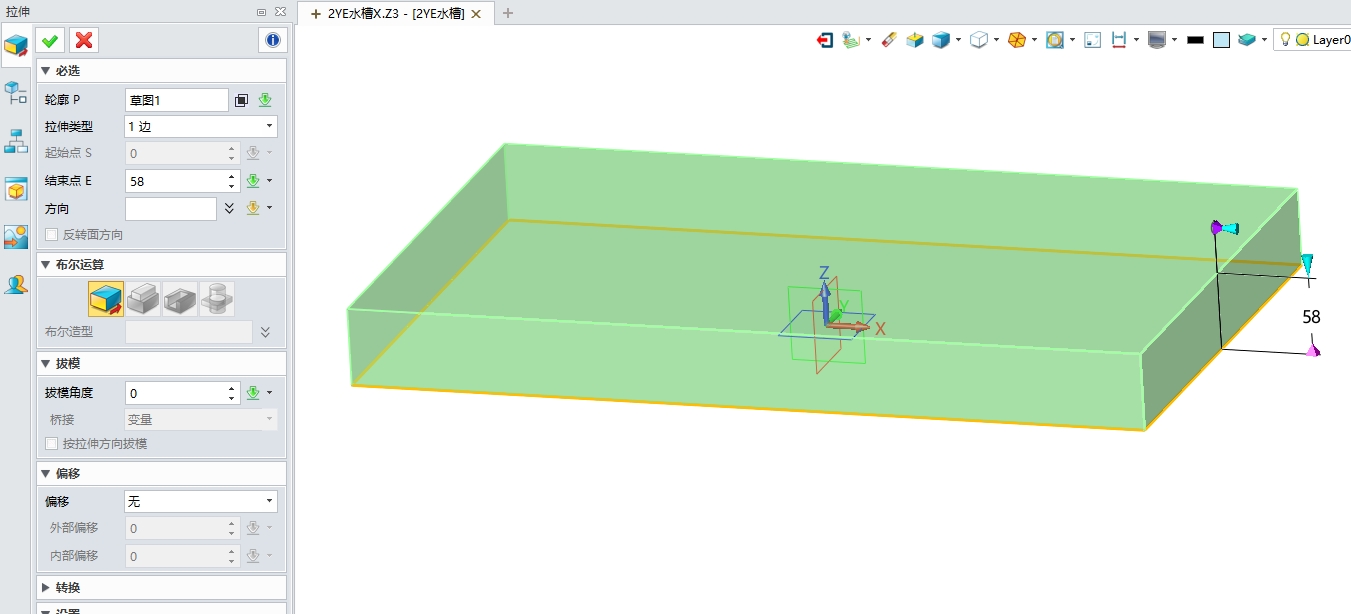Open the user manager sidebar icon
Screen dimensions: 1351x614
point(16,285)
